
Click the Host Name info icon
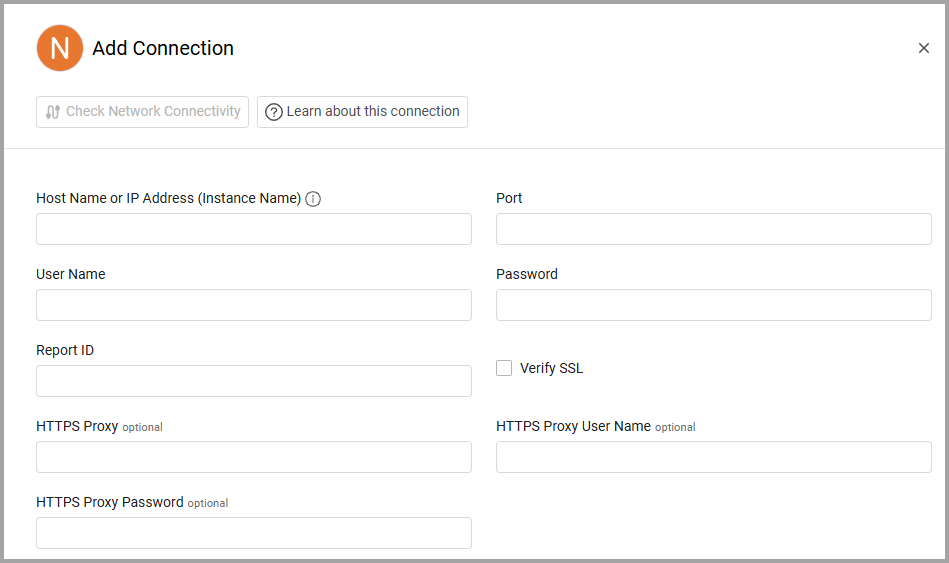(x=313, y=199)
